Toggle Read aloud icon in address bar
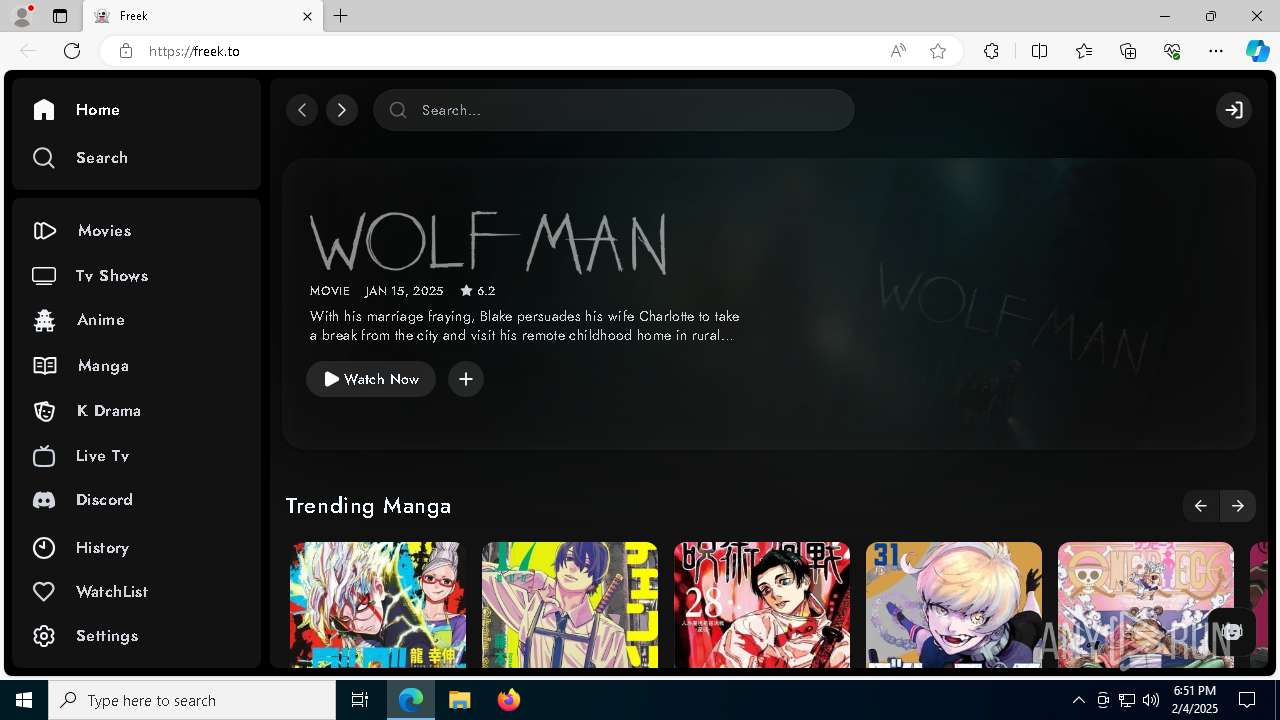 (898, 51)
